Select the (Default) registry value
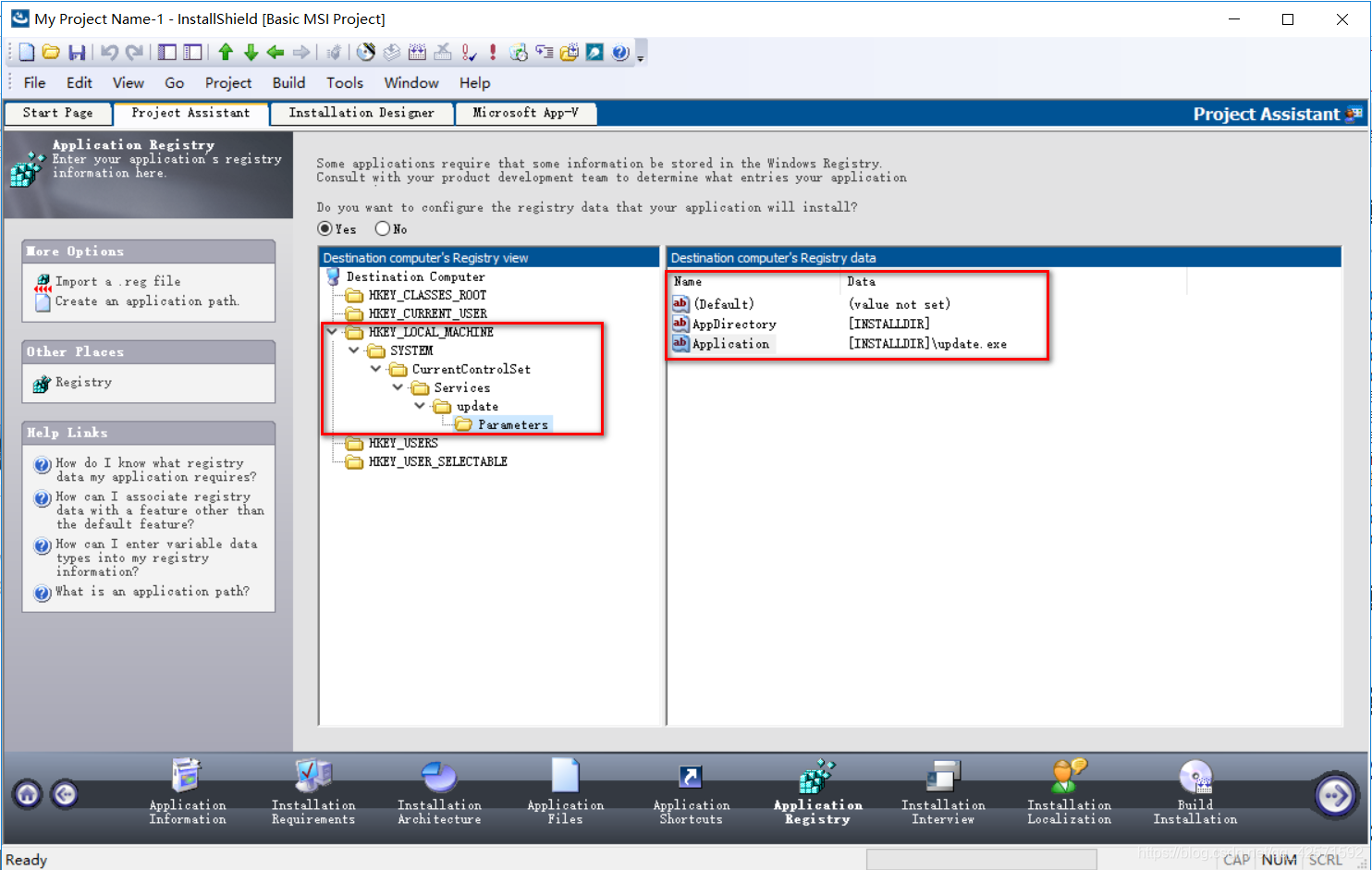Image resolution: width=1372 pixels, height=870 pixels. (724, 304)
